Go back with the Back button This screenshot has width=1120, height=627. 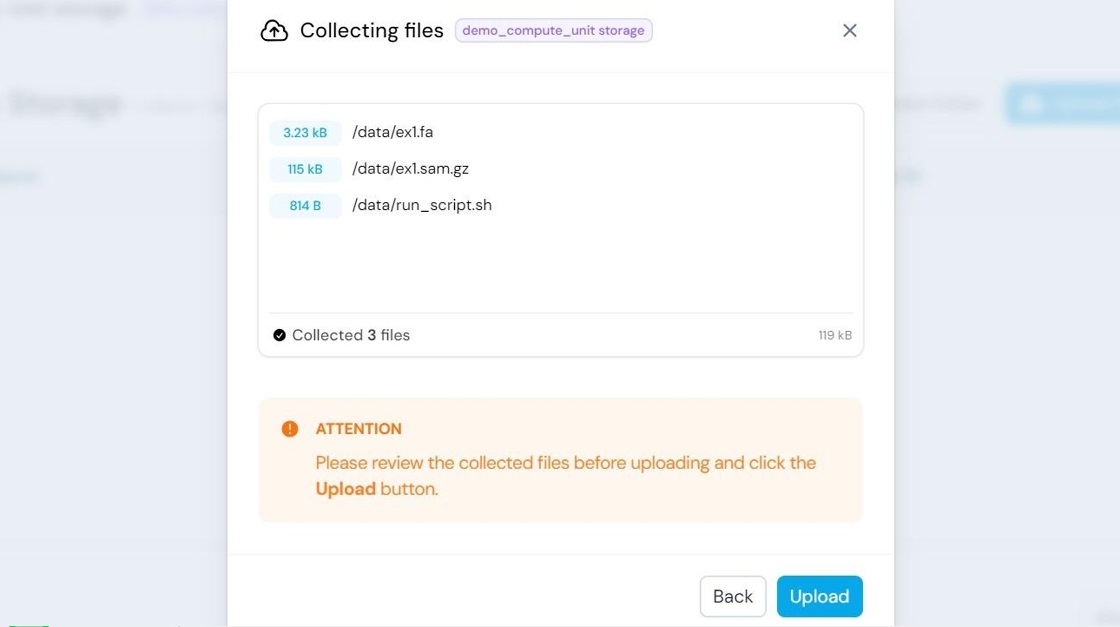click(x=733, y=596)
